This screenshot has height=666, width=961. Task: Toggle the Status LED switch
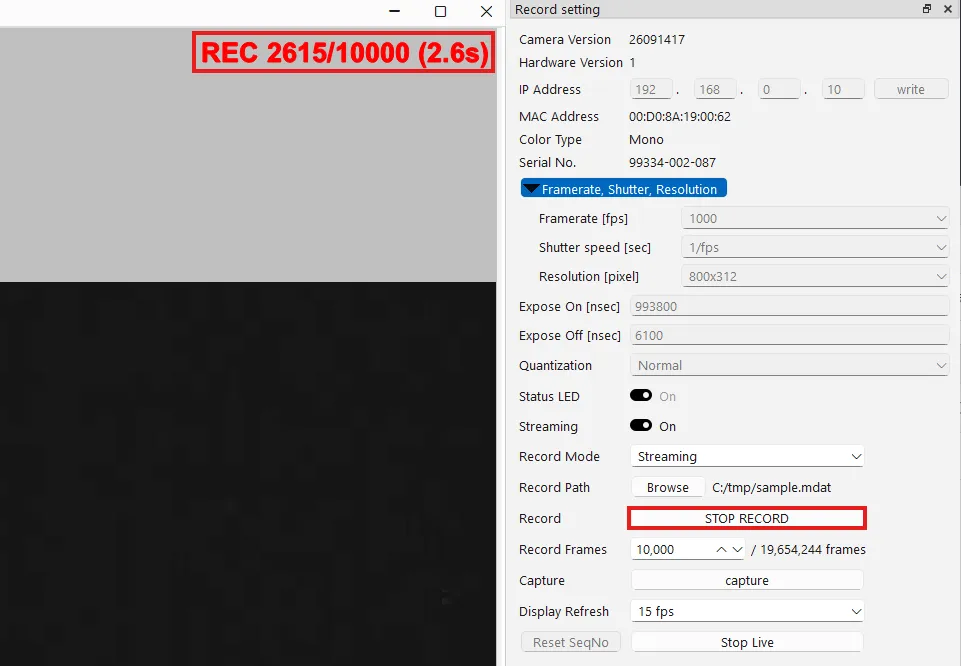[x=640, y=395]
